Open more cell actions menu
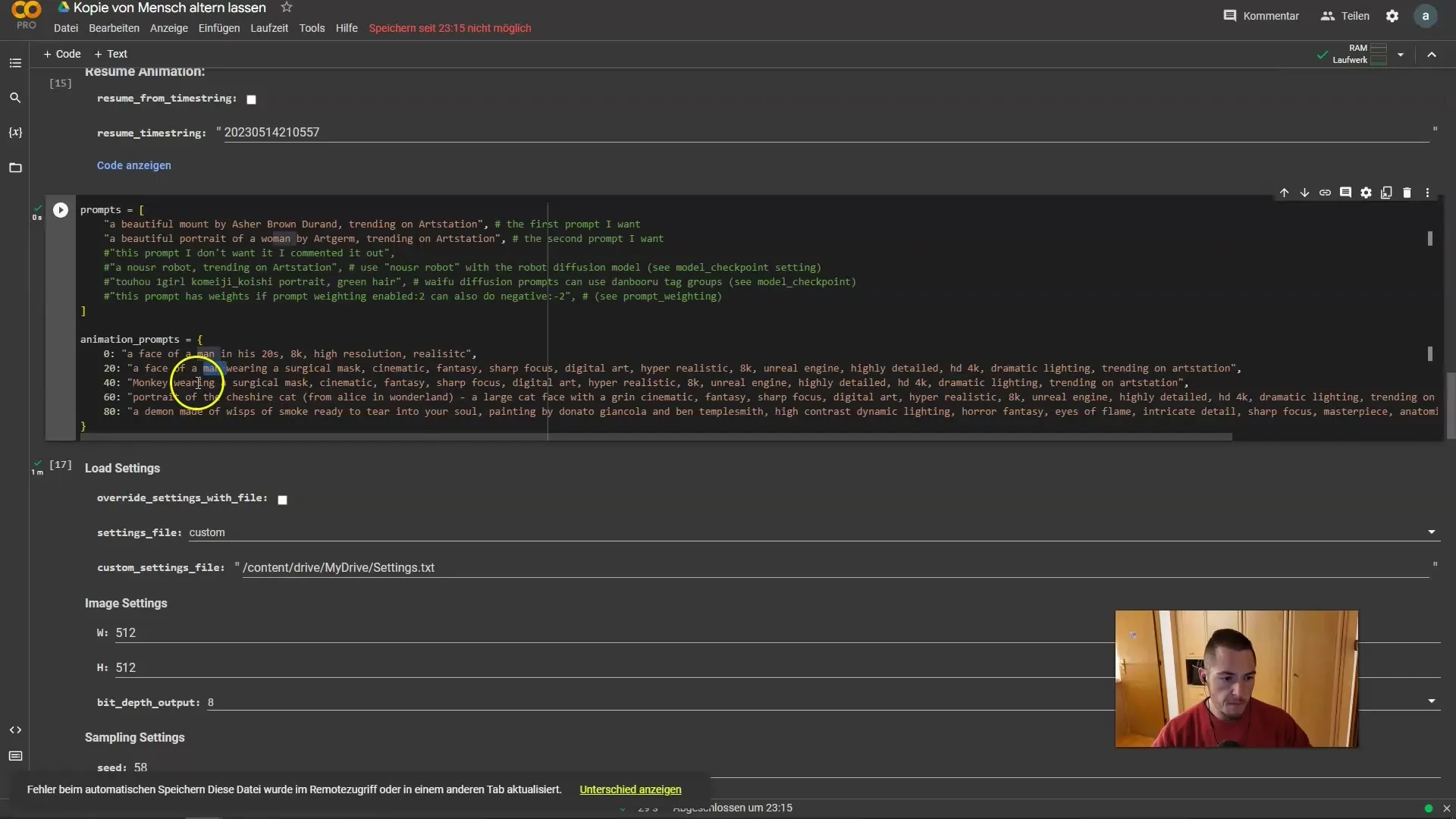1456x819 pixels. click(1427, 193)
